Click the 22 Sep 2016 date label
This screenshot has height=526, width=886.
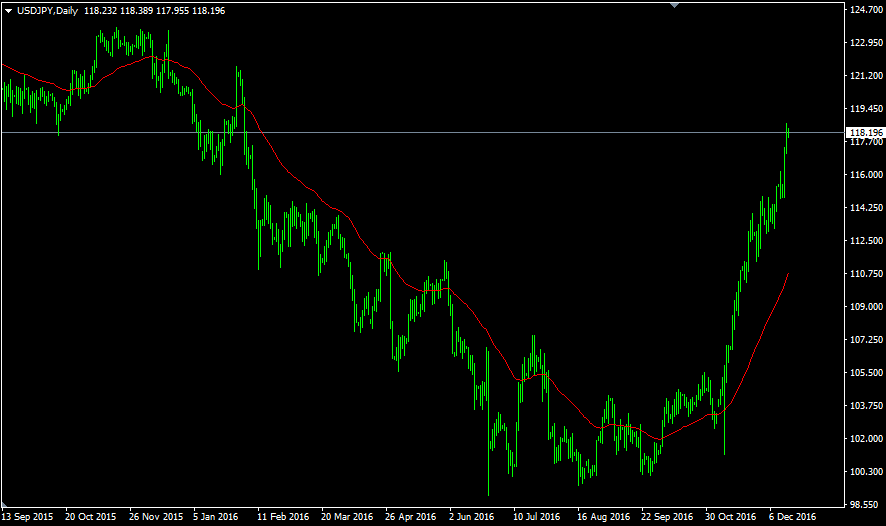click(667, 516)
